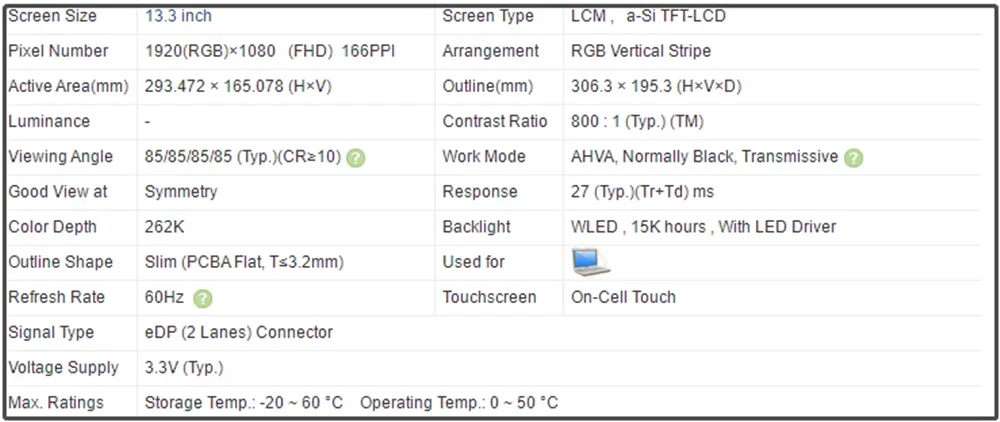
Task: Click the WLED backlight description
Action: click(x=703, y=227)
